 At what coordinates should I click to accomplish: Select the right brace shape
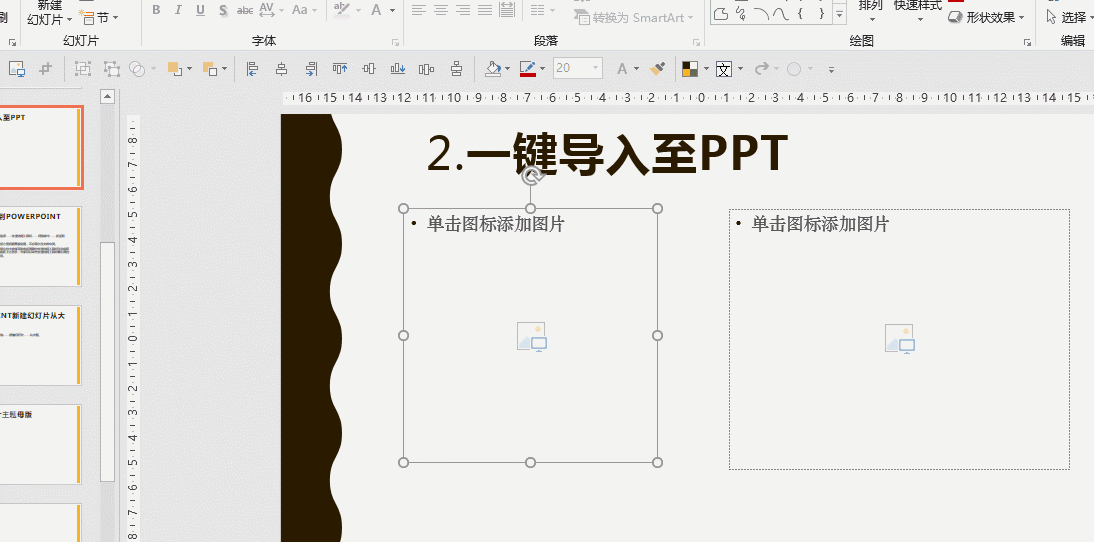tap(821, 14)
